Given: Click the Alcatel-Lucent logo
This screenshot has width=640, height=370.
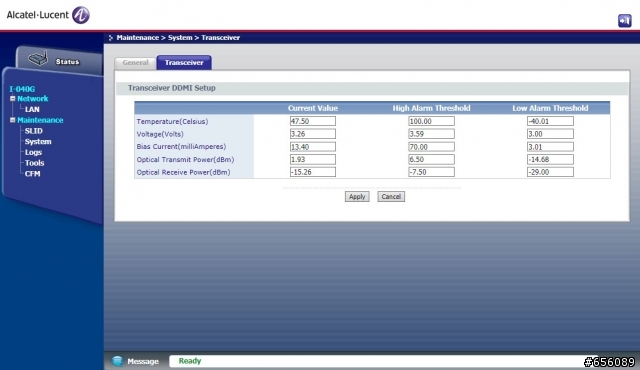Looking at the screenshot, I should coord(48,15).
